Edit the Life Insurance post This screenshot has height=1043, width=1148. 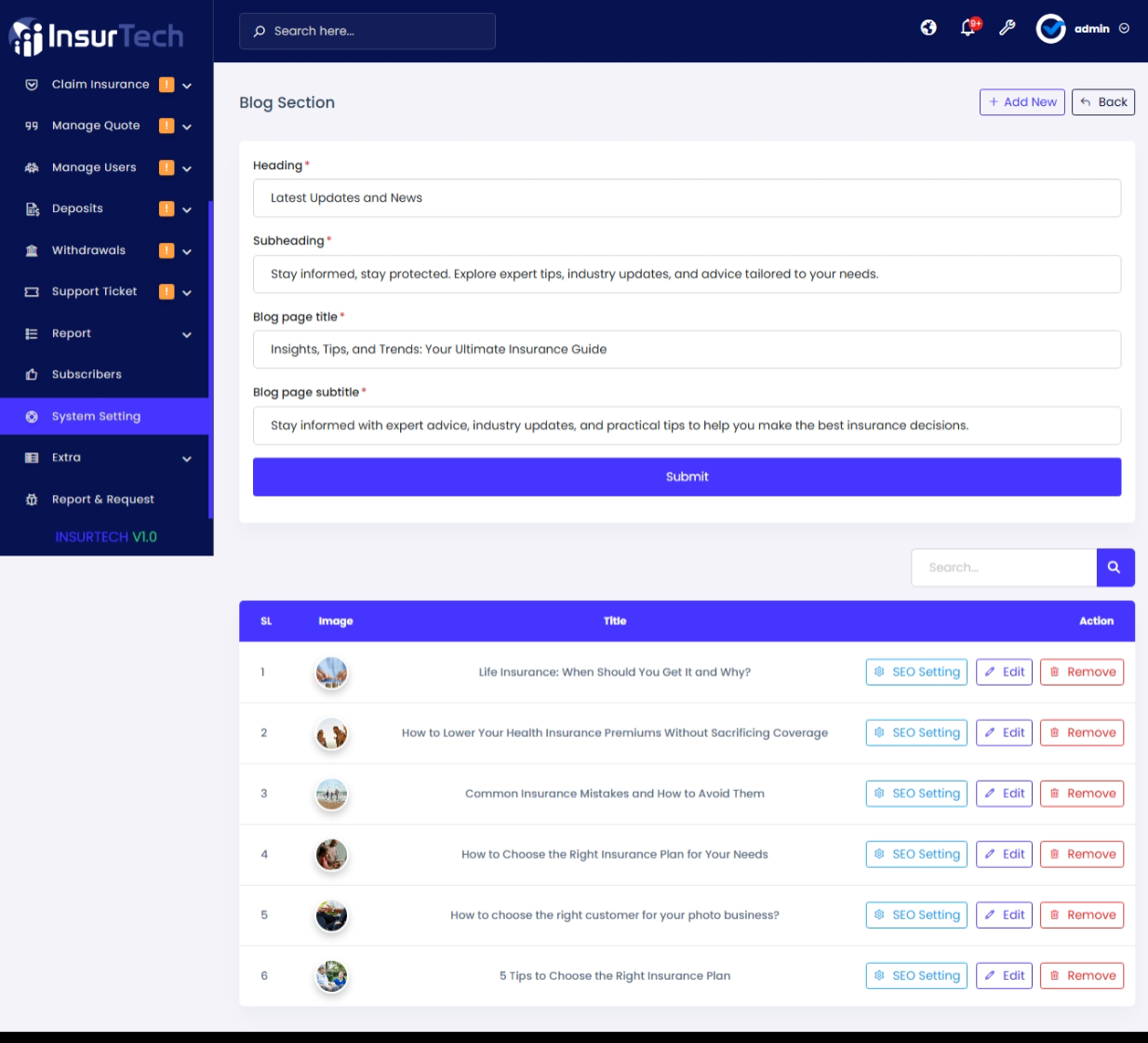(x=1004, y=672)
